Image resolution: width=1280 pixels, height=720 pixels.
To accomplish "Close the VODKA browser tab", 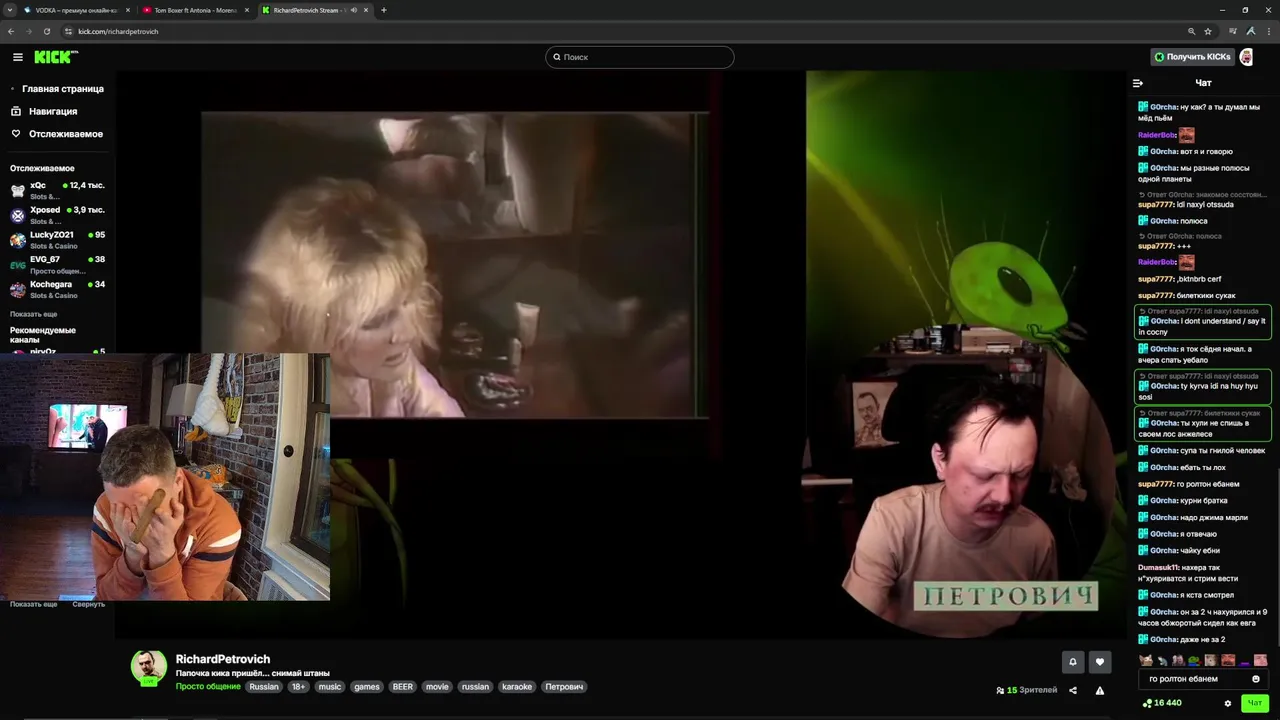I will 128,10.
